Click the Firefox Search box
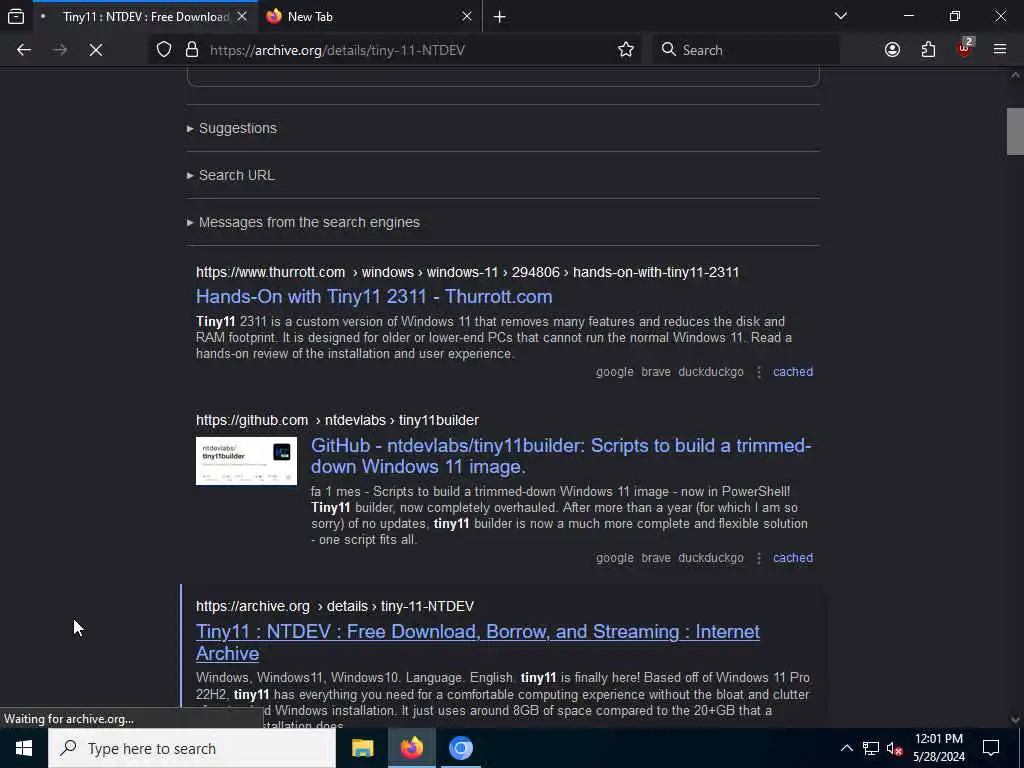1024x768 pixels. [x=746, y=50]
